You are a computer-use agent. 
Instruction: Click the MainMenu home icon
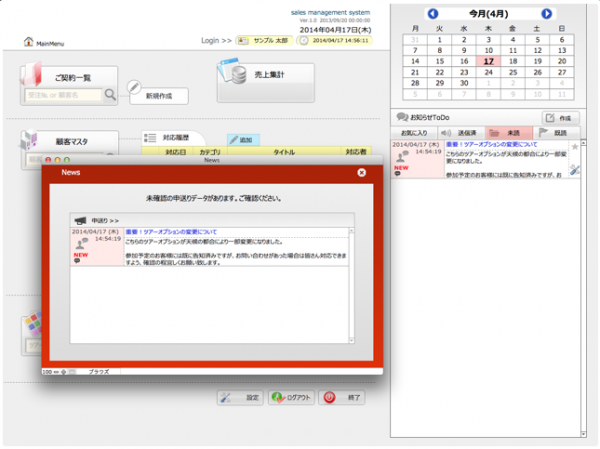28,41
